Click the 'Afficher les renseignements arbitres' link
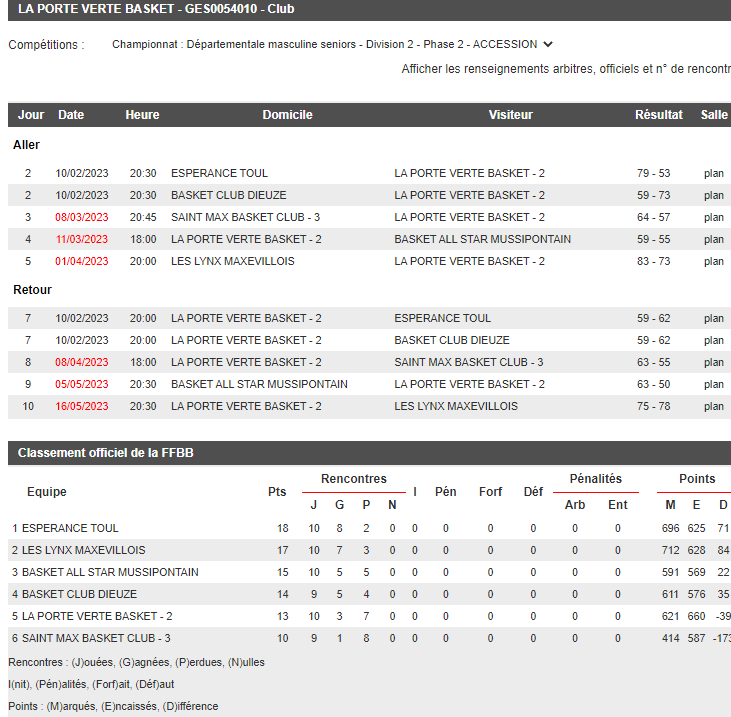Viewport: 731px width, 717px height. point(566,69)
